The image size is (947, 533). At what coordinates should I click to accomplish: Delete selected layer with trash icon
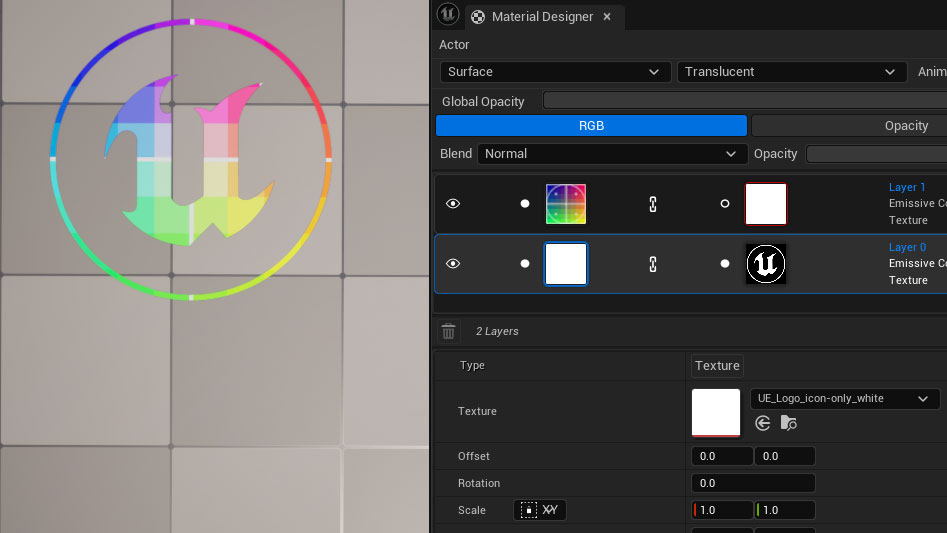448,331
